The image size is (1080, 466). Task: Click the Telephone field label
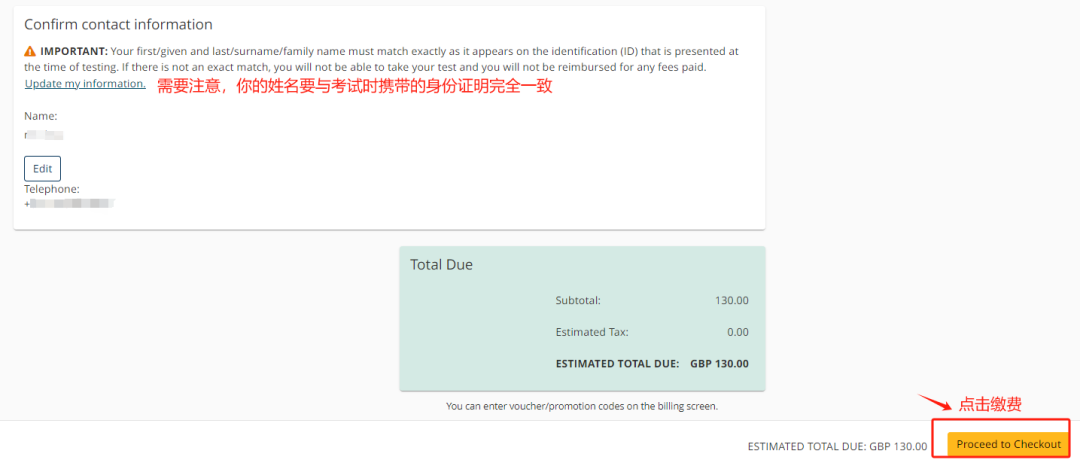click(x=52, y=188)
